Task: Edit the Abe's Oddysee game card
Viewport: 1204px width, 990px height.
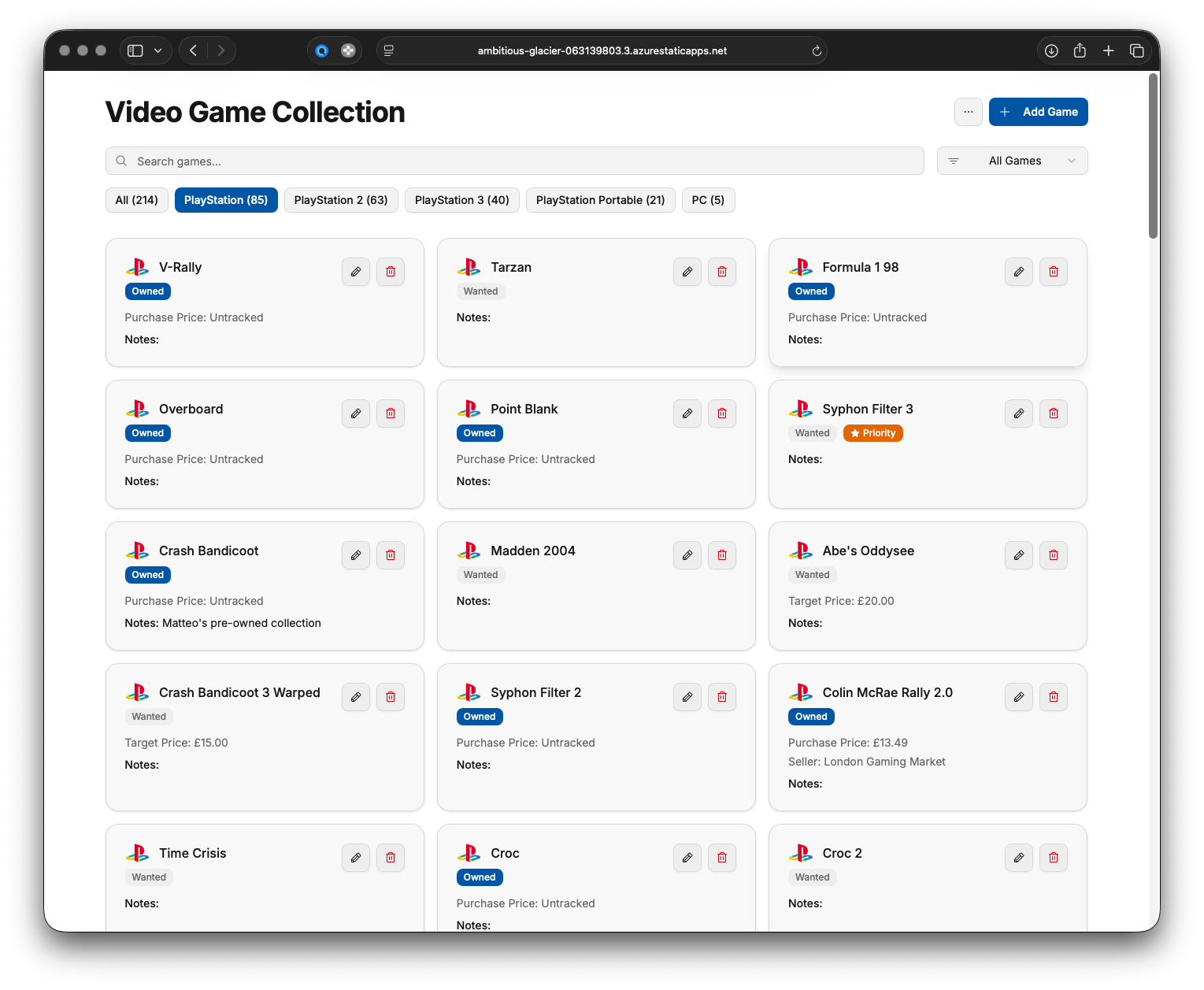Action: tap(1019, 555)
